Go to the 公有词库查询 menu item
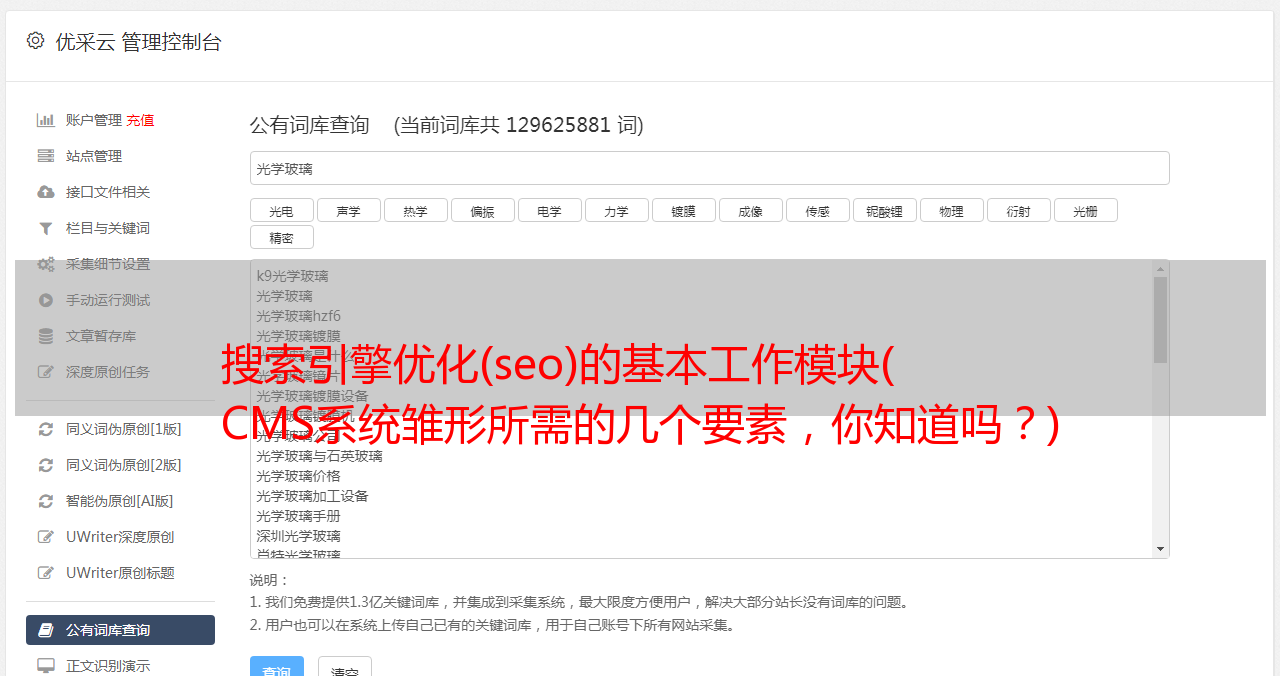Viewport: 1280px width, 676px height. tap(120, 630)
